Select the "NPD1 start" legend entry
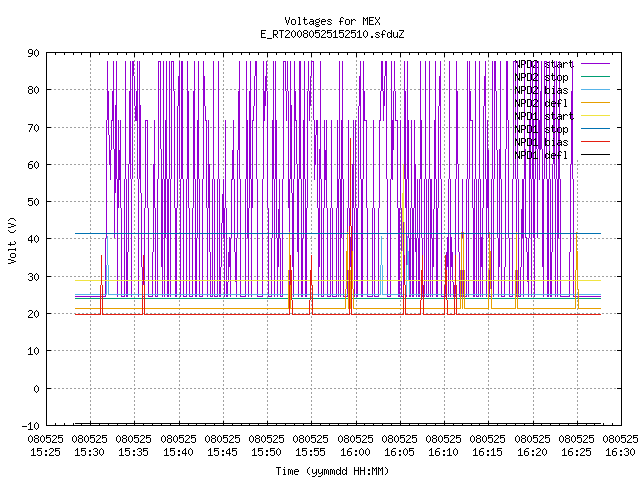The image size is (640, 480). coord(544,116)
